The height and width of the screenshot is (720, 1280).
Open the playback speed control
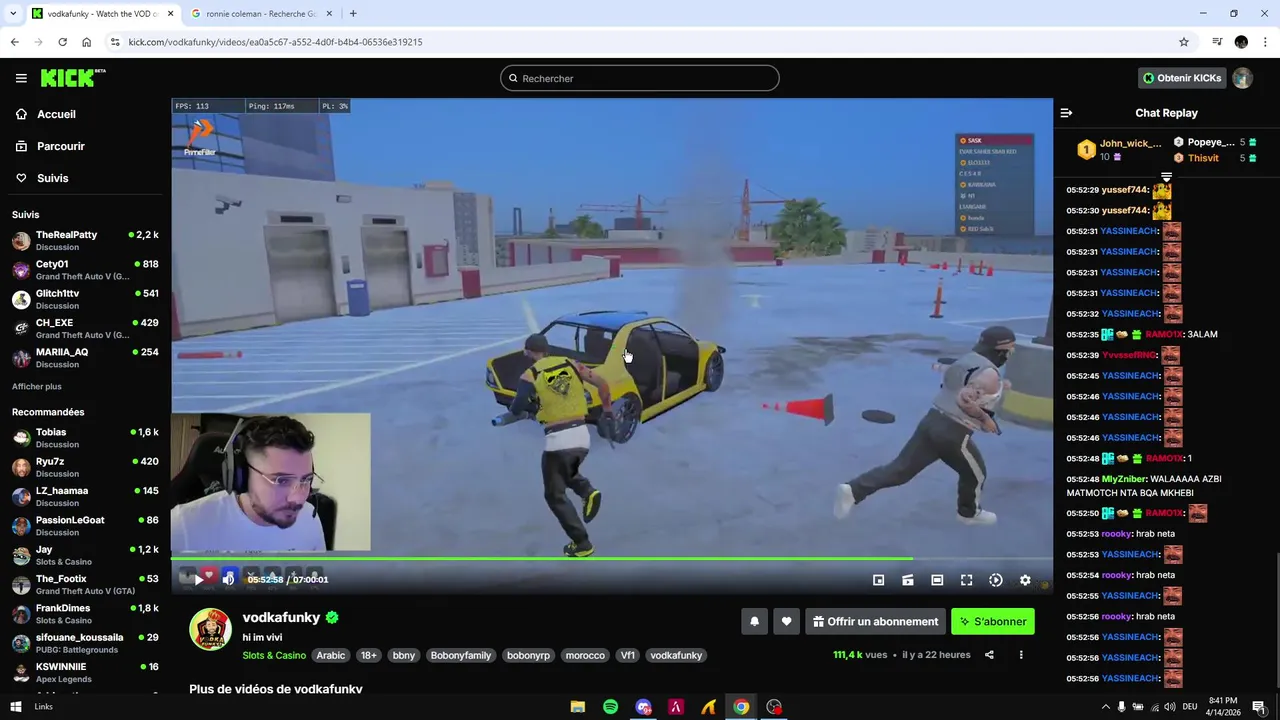pos(996,580)
